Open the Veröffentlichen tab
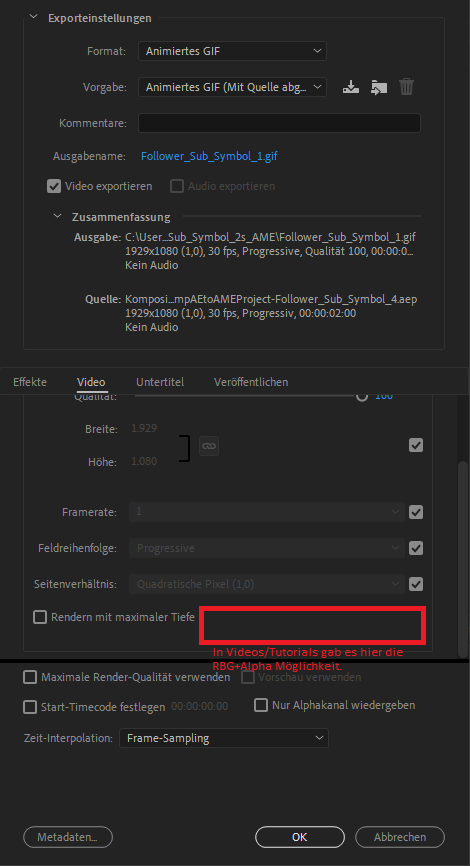The height and width of the screenshot is (866, 470). pyautogui.click(x=251, y=382)
